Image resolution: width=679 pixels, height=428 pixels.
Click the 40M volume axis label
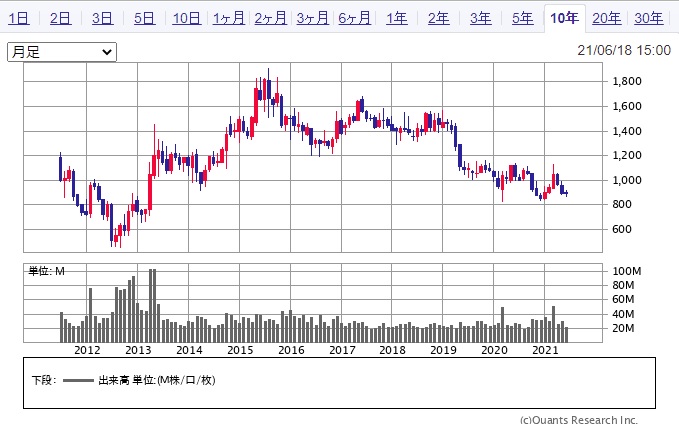tap(624, 314)
